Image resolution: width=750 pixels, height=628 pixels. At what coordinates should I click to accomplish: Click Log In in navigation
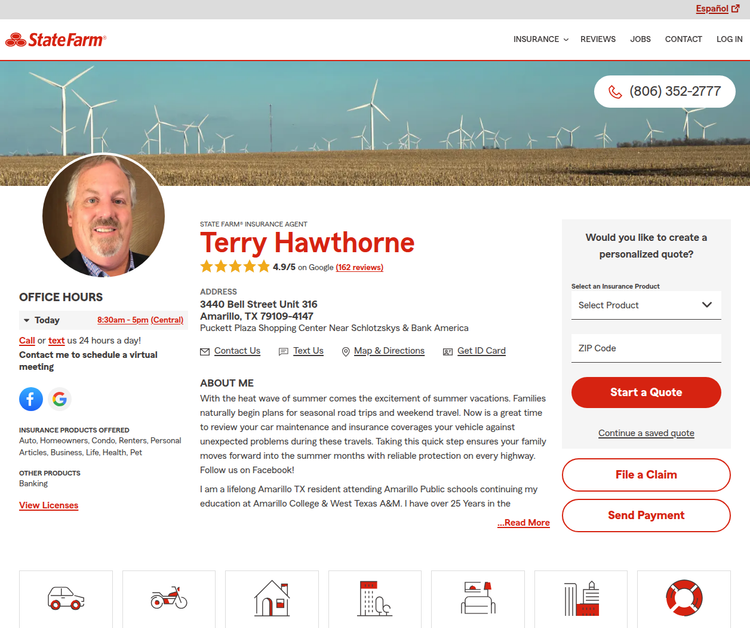pyautogui.click(x=729, y=39)
